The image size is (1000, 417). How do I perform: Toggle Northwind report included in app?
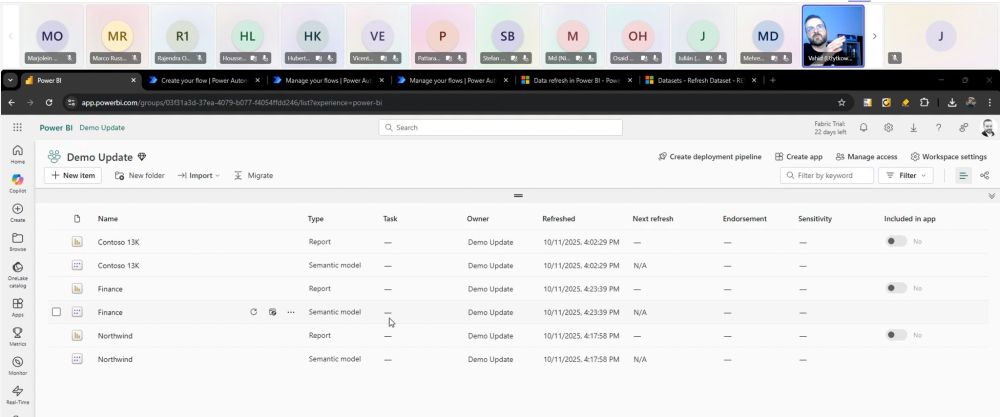(x=897, y=335)
